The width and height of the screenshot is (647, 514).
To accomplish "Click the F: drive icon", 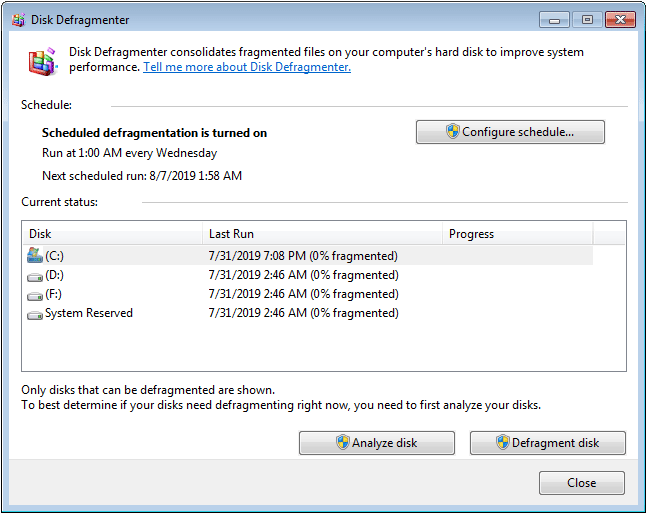I will (35, 294).
